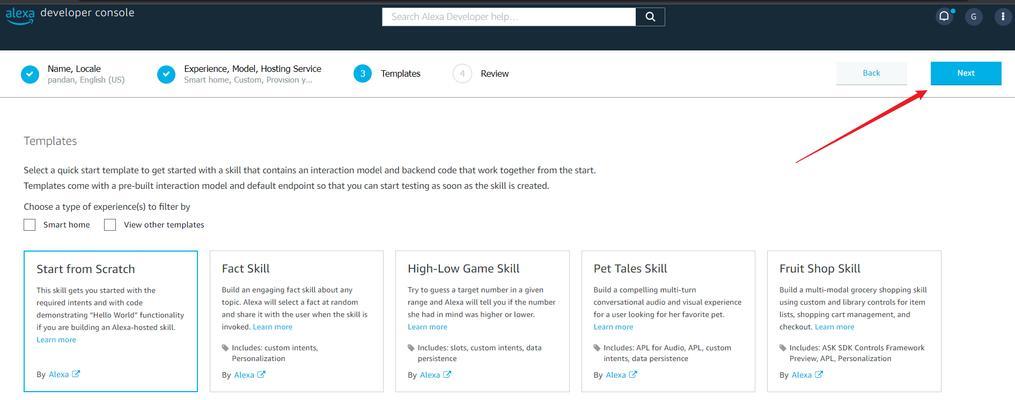Select the Fruit Shop Skill template title
The width and height of the screenshot is (1015, 400).
820,269
